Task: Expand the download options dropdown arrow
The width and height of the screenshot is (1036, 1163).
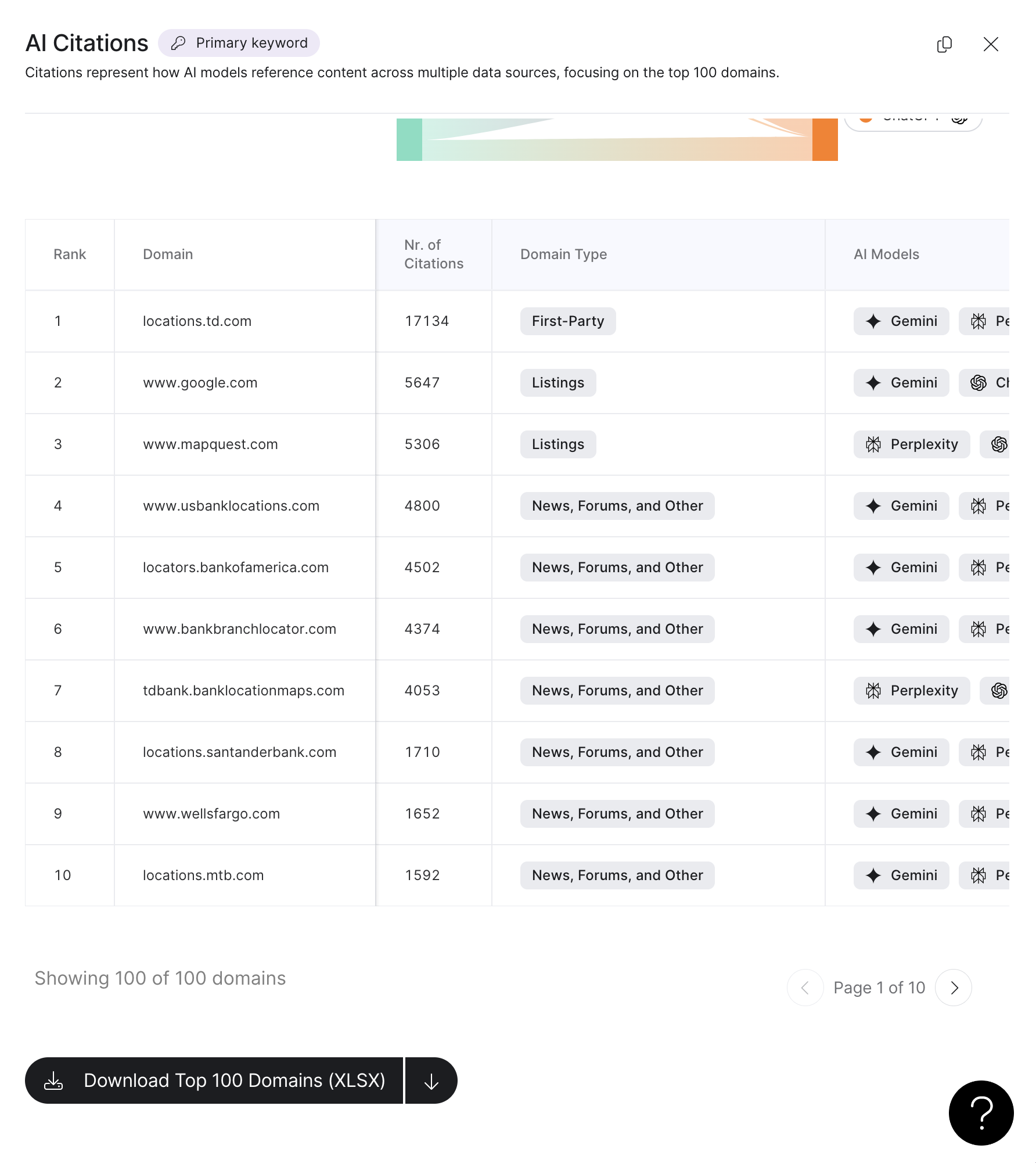Action: [431, 1081]
